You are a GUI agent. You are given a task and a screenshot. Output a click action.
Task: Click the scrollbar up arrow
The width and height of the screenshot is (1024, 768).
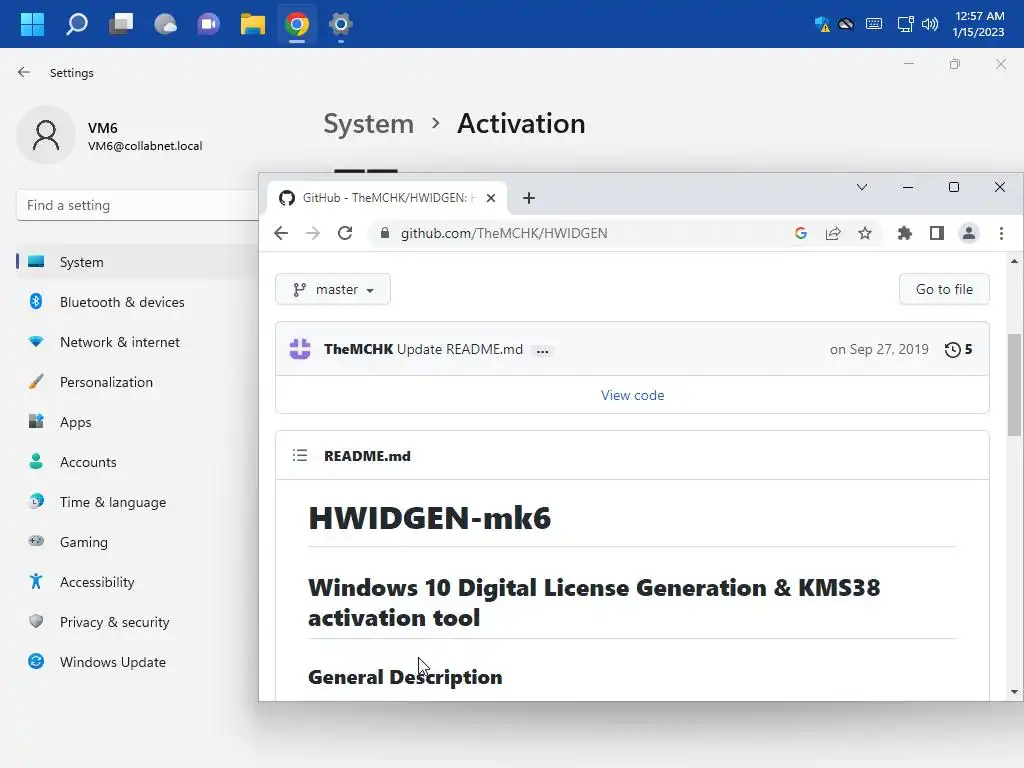pos(1014,261)
